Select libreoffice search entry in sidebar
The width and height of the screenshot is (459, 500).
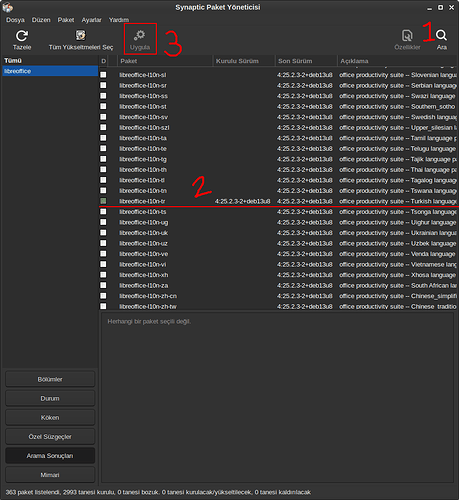(50, 71)
